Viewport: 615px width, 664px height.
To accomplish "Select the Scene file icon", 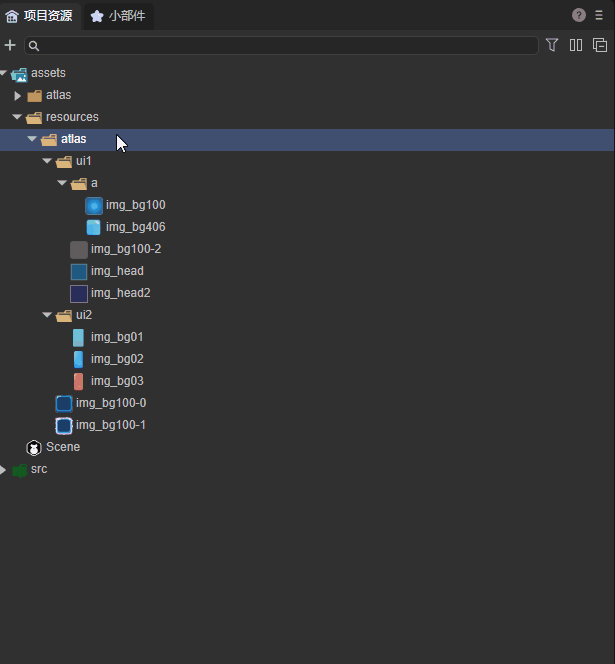I will (34, 447).
